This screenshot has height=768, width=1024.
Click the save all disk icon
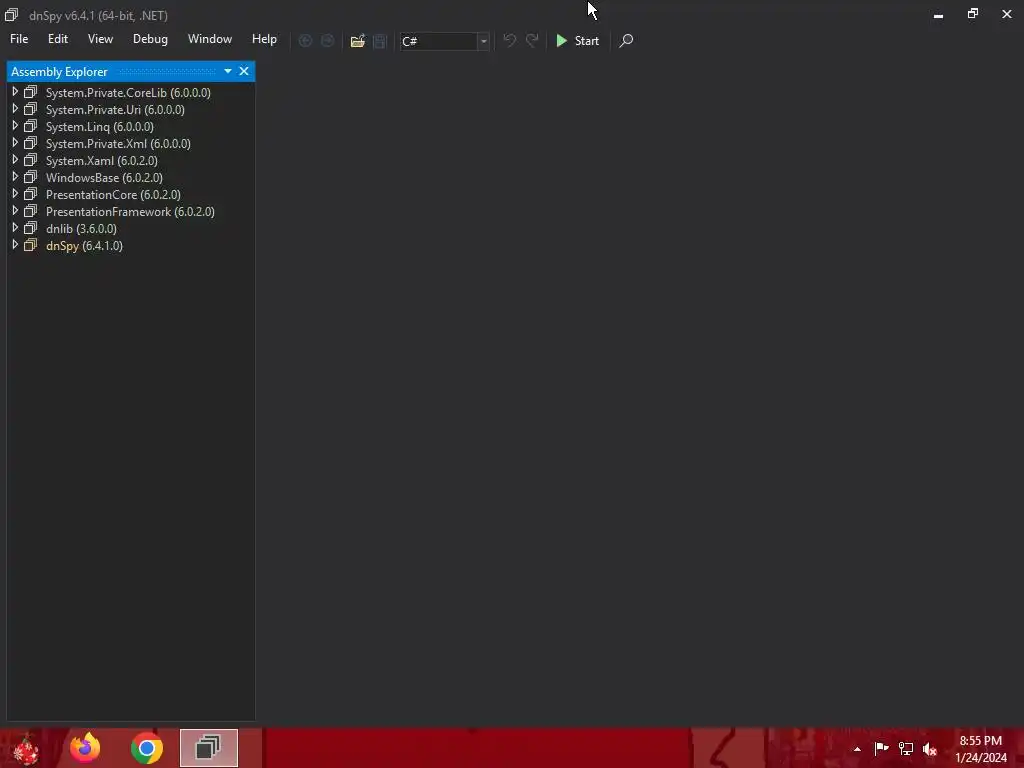[379, 40]
